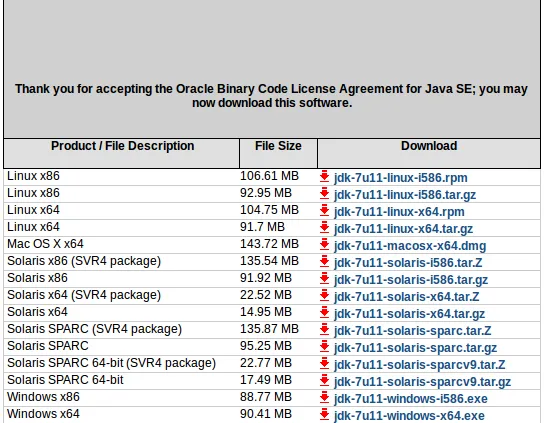Image resolution: width=545 pixels, height=423 pixels.
Task: Click the Download column header
Action: [x=429, y=146]
